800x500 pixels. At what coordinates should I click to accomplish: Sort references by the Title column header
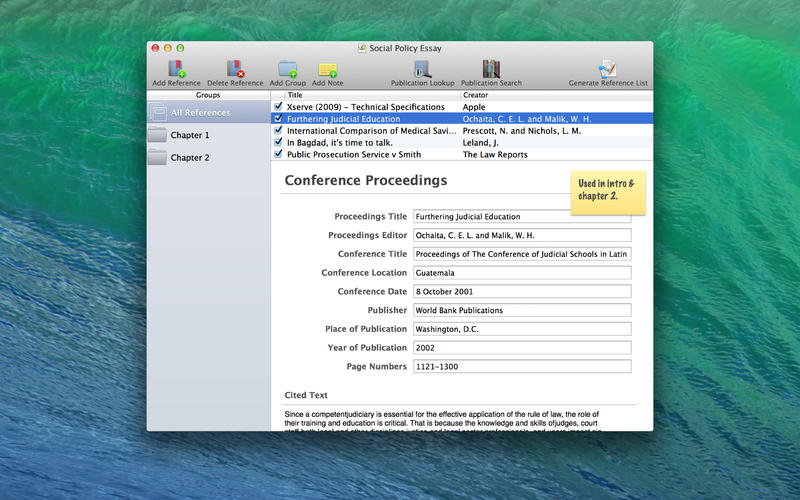click(365, 95)
